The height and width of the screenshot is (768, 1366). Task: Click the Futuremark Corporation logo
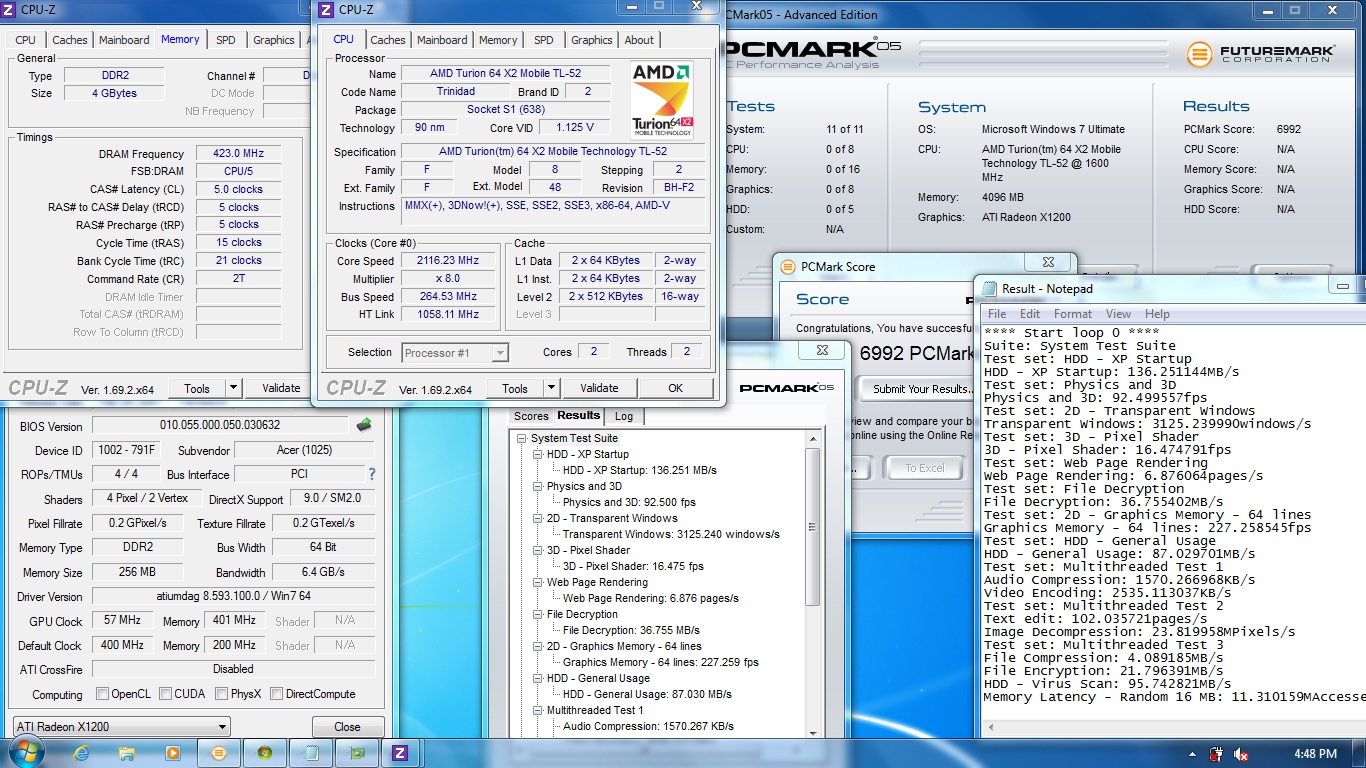click(1260, 53)
